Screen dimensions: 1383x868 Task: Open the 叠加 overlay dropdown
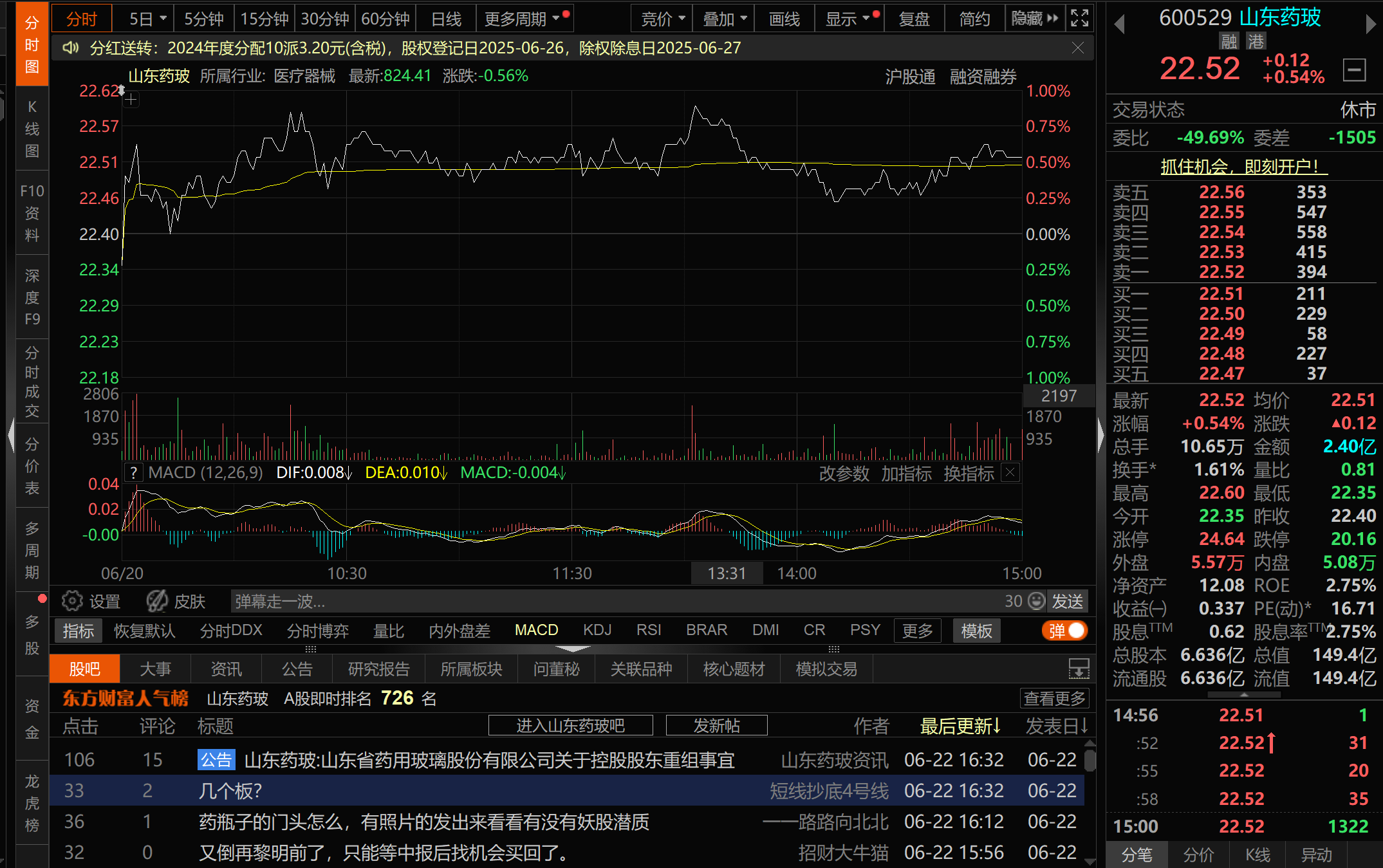pyautogui.click(x=725, y=19)
